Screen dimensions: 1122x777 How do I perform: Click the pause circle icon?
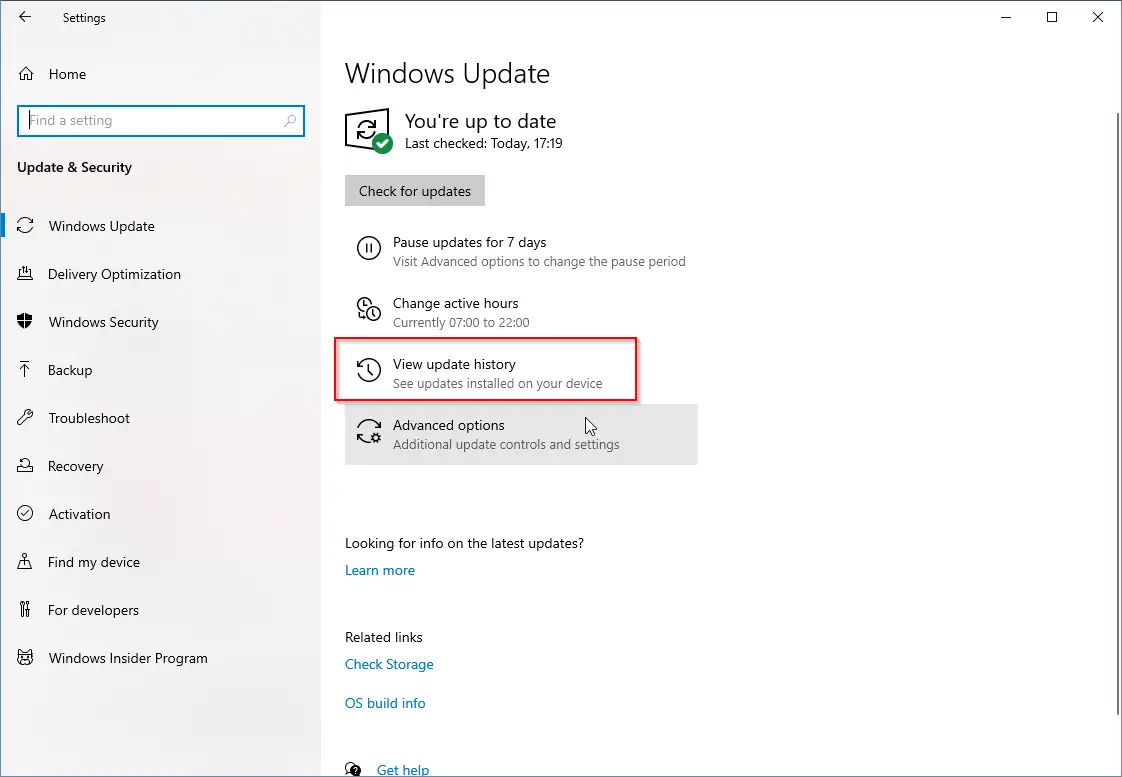click(x=369, y=249)
